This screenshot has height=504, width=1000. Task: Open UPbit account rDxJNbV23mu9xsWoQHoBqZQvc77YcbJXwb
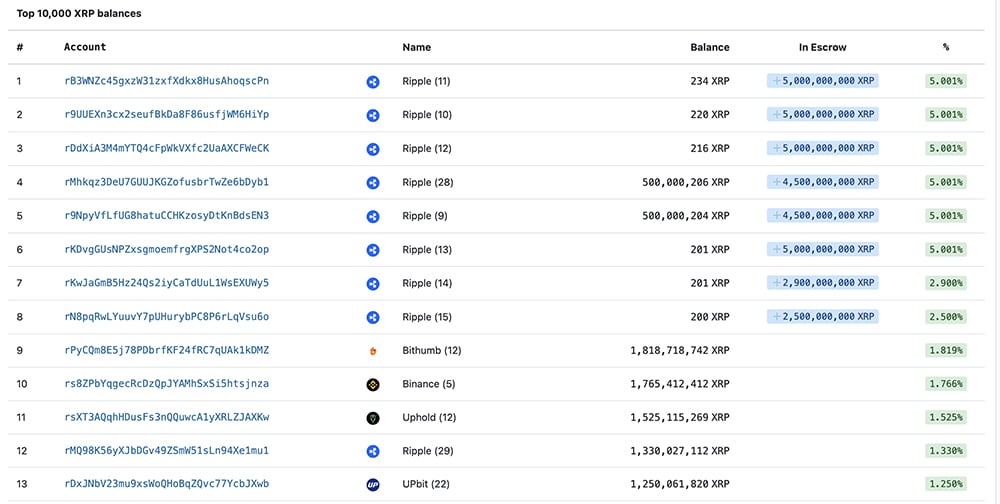(166, 484)
